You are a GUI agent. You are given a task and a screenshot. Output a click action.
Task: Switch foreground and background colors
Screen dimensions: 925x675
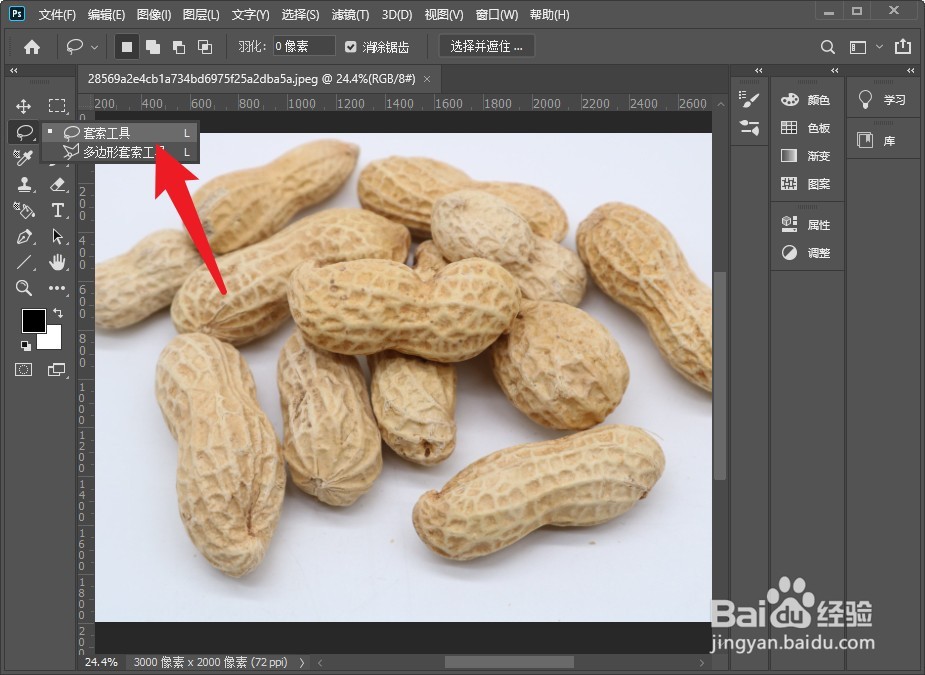coord(58,312)
